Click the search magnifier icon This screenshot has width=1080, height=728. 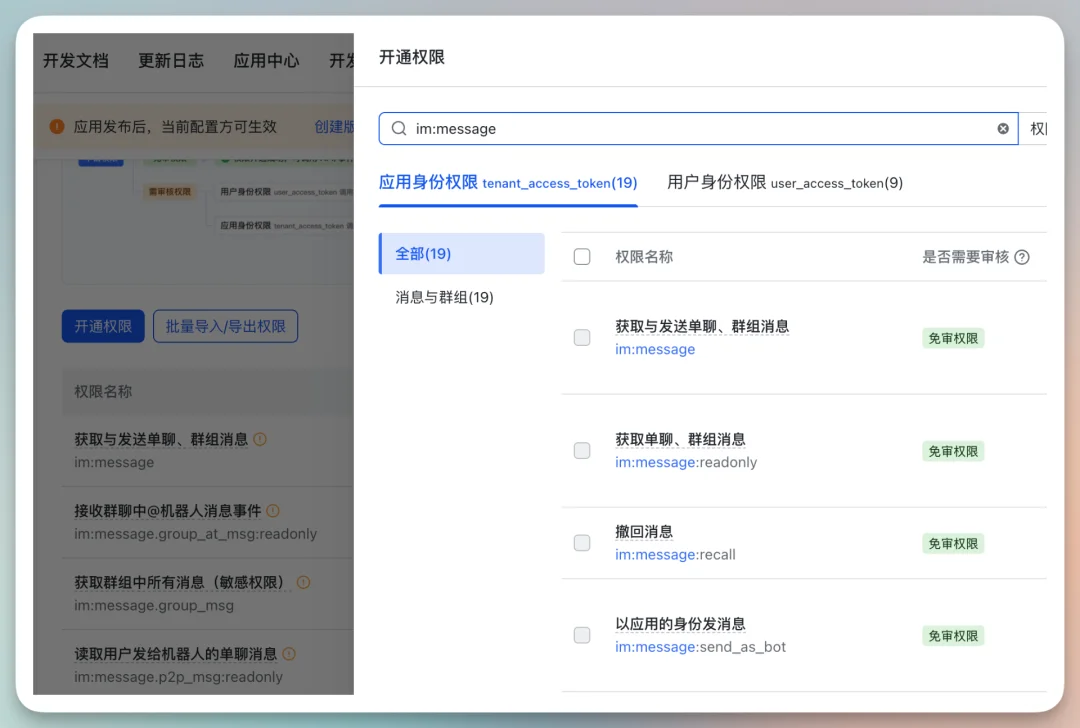pos(398,128)
